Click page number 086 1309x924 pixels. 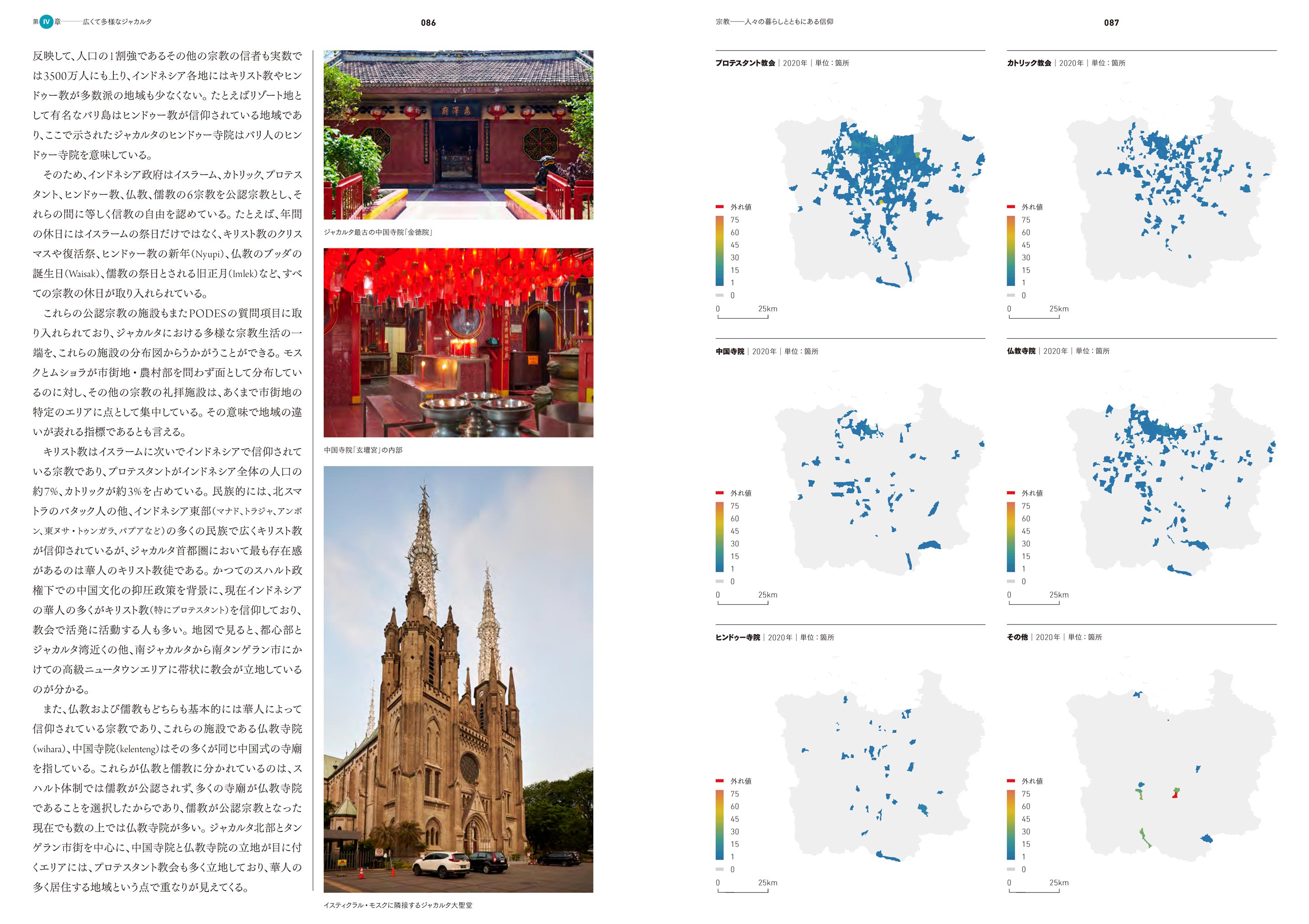[x=428, y=23]
